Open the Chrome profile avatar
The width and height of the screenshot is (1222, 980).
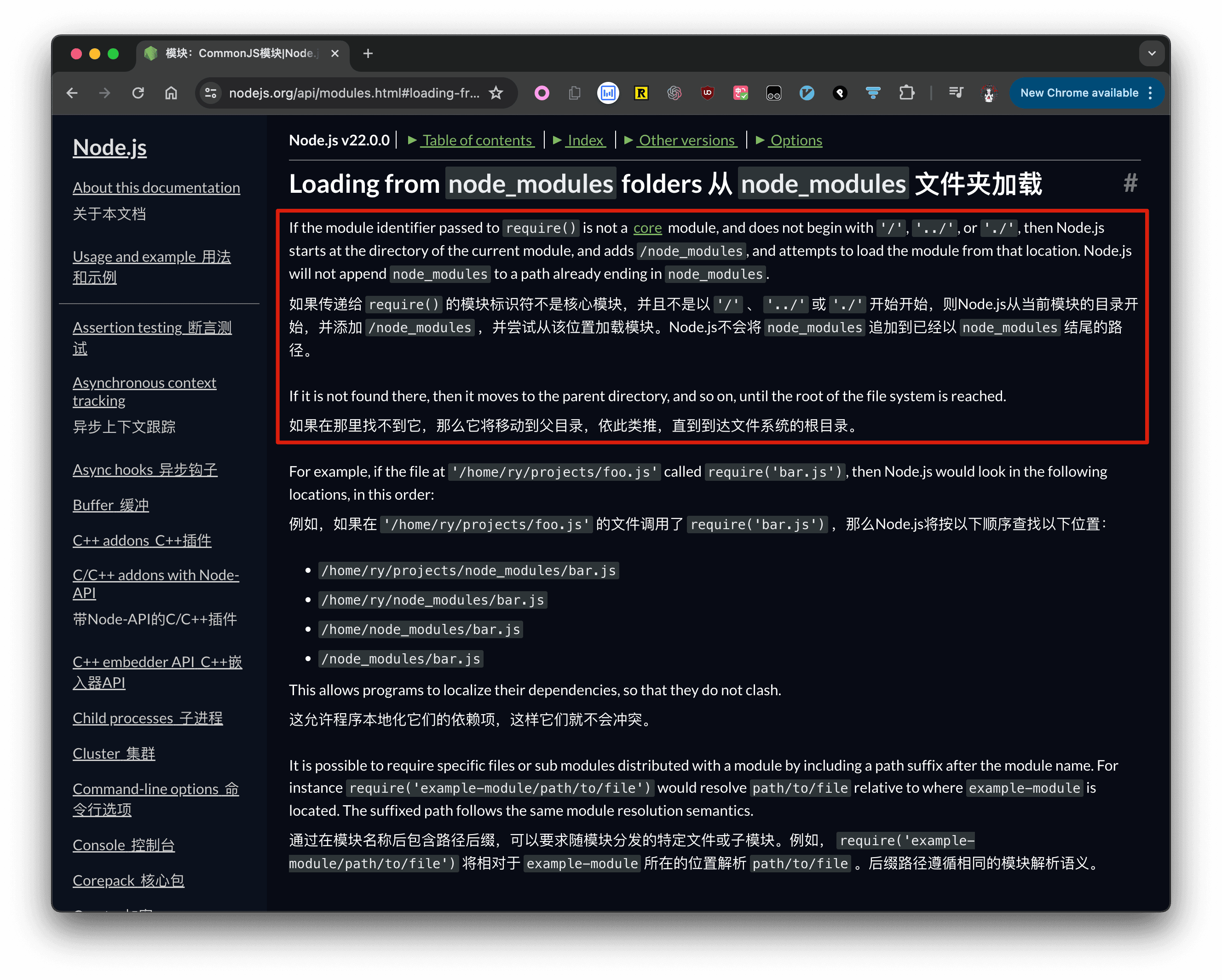coord(989,93)
